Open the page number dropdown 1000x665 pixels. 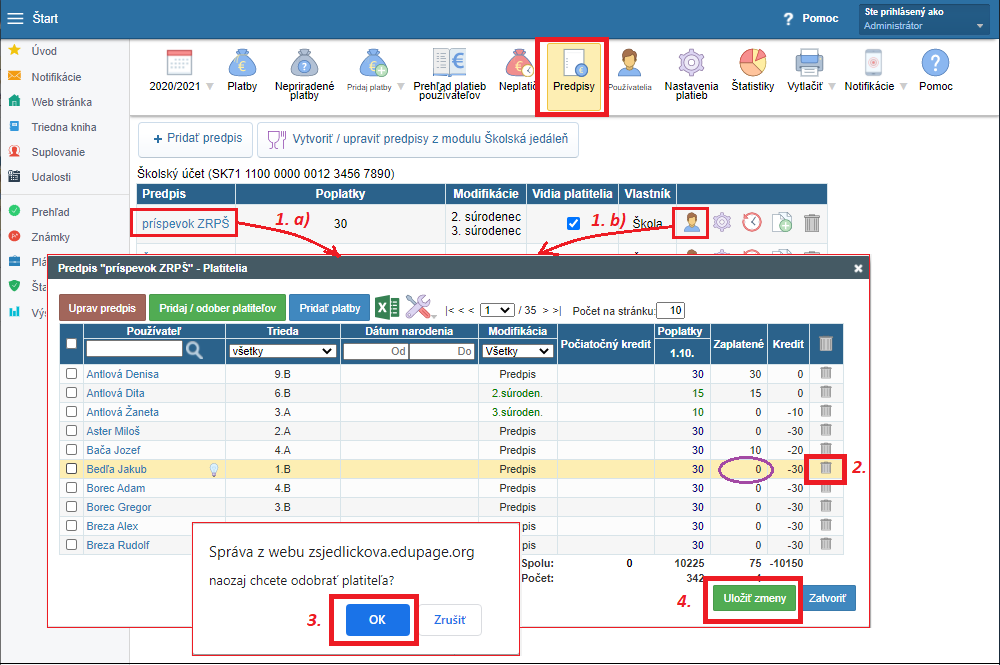pos(497,310)
